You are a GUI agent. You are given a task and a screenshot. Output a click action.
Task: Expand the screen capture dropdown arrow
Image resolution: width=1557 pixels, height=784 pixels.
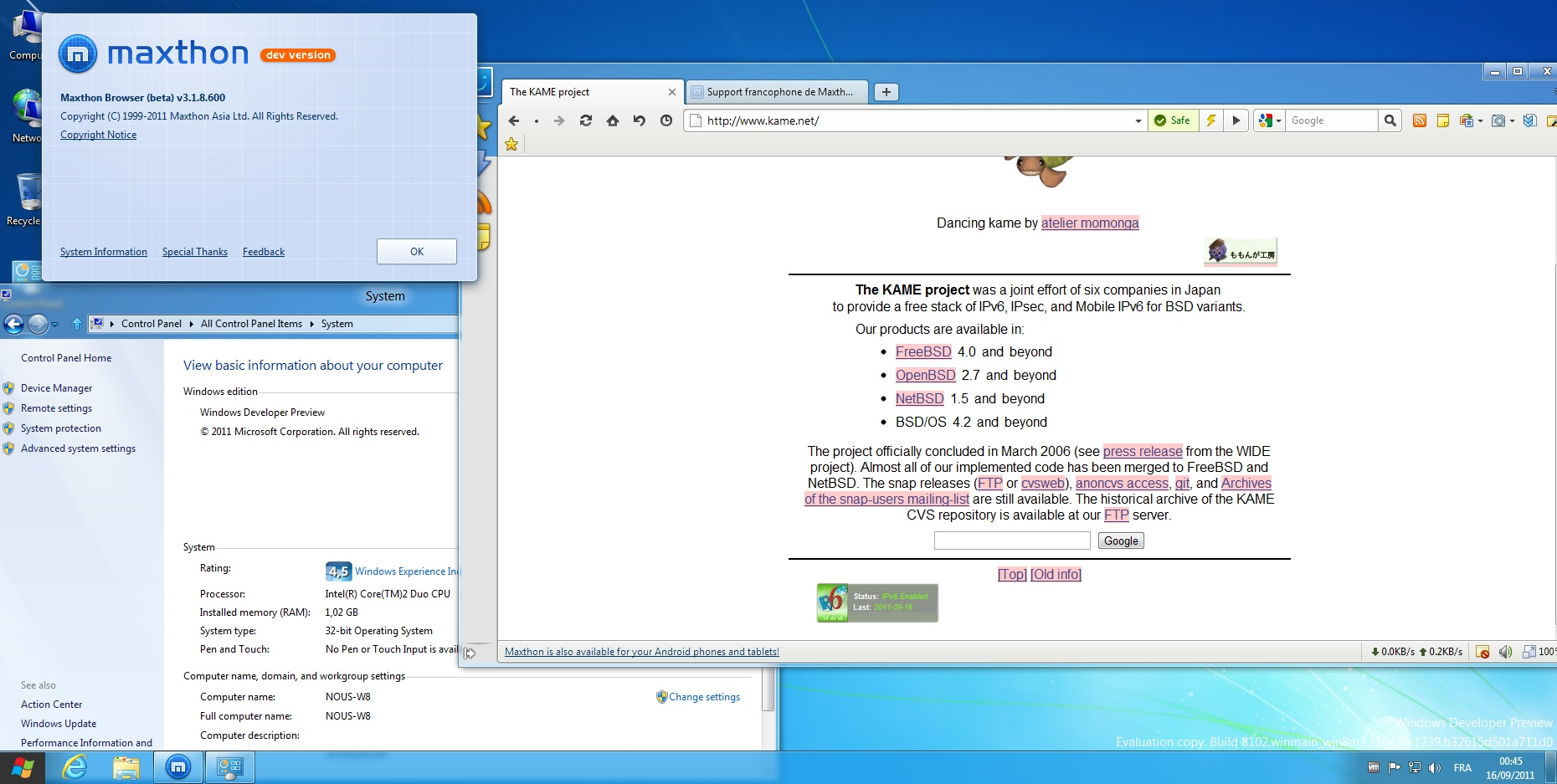click(1512, 121)
